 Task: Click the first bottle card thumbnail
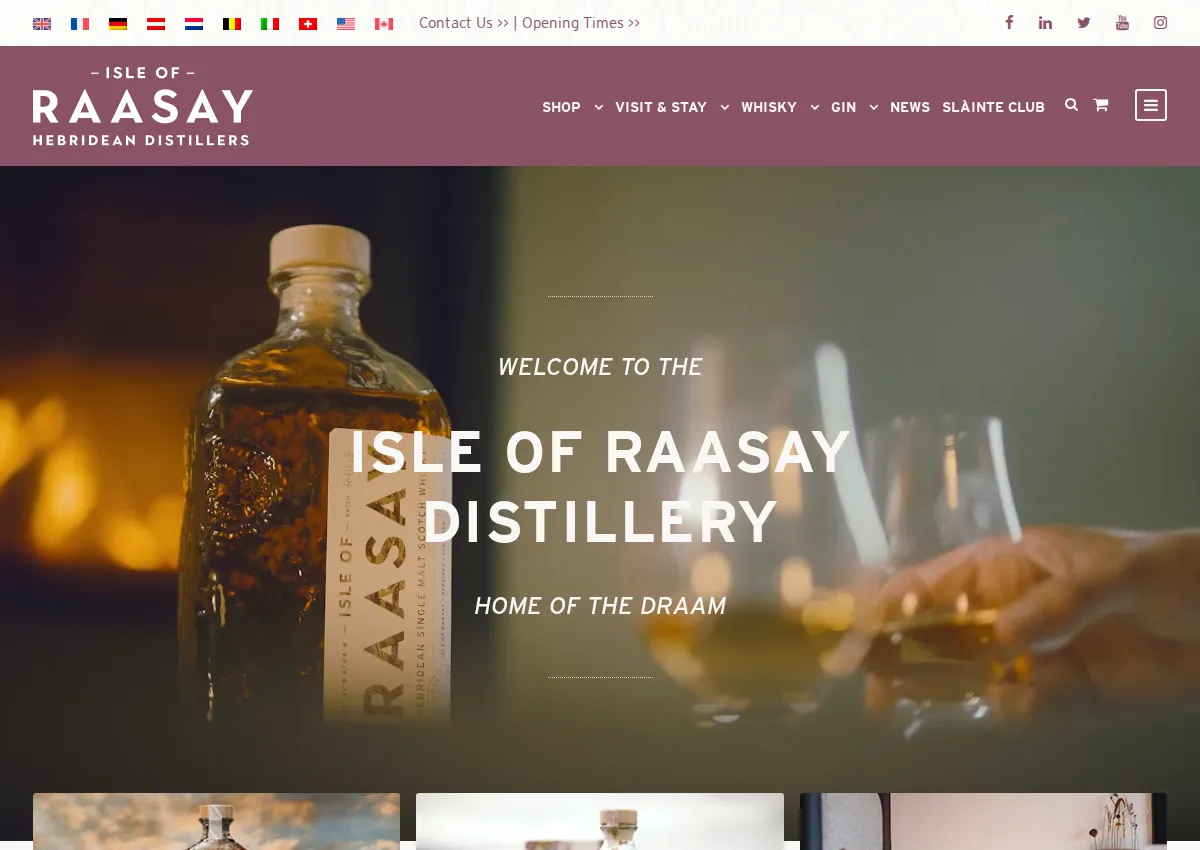click(x=216, y=821)
